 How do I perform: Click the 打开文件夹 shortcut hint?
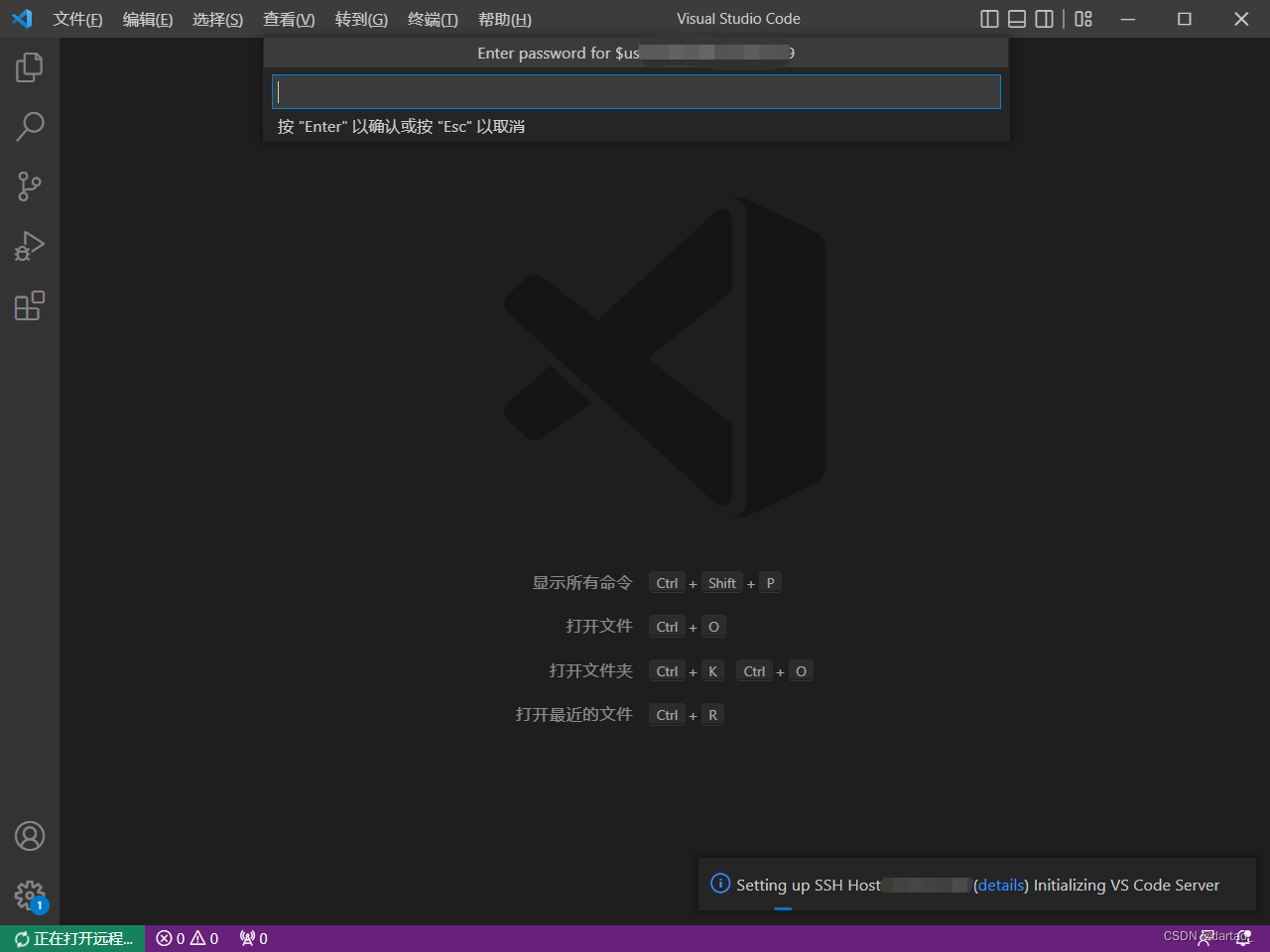(591, 671)
